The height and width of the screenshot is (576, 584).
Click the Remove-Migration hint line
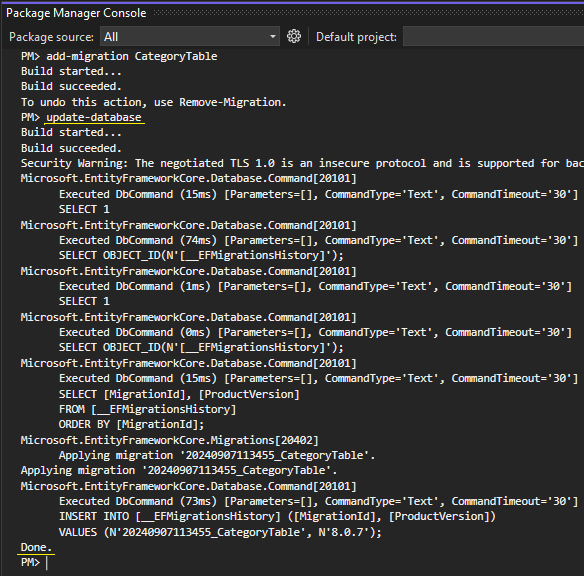coord(153,102)
